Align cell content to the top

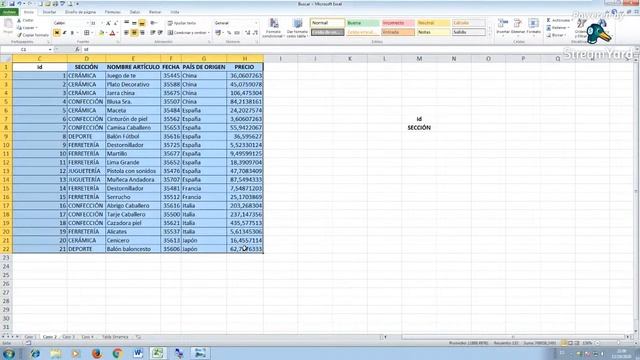127,23
